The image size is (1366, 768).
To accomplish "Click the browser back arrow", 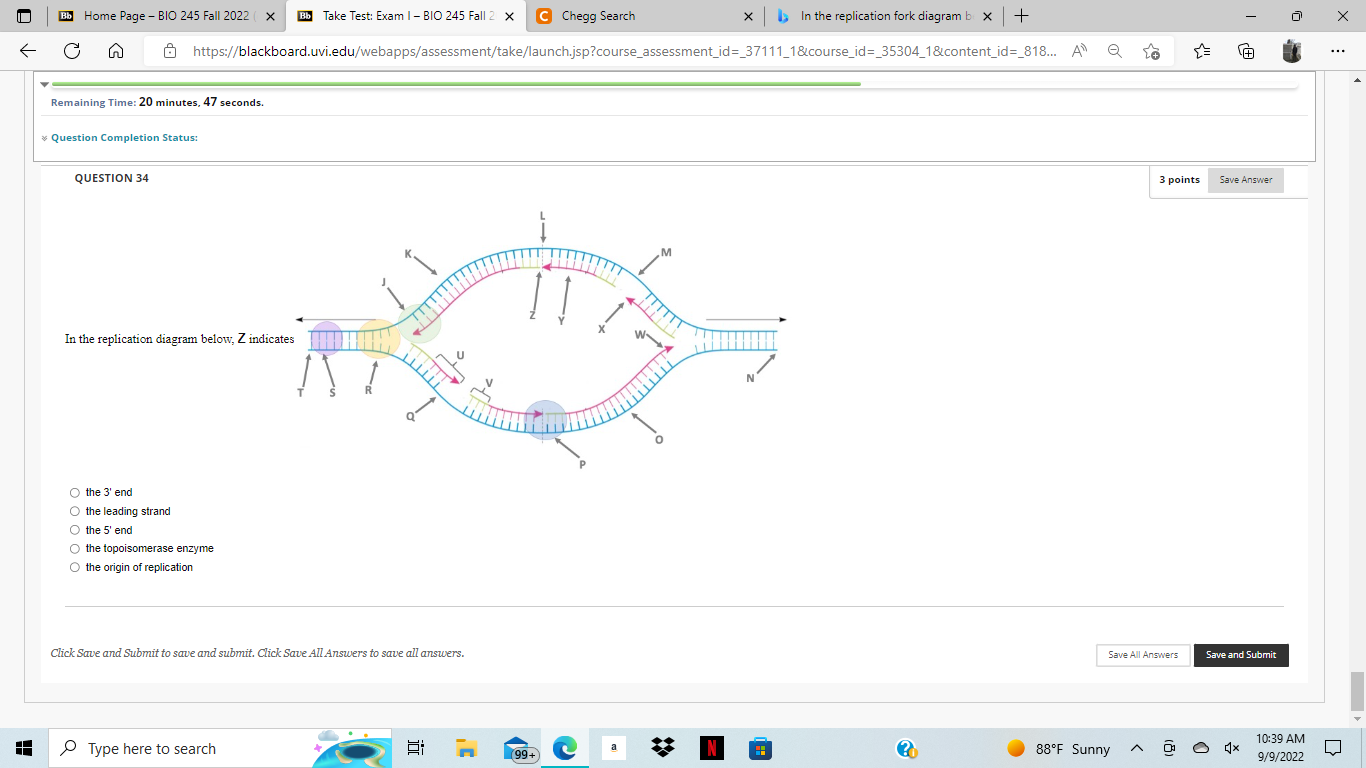I will pos(27,51).
